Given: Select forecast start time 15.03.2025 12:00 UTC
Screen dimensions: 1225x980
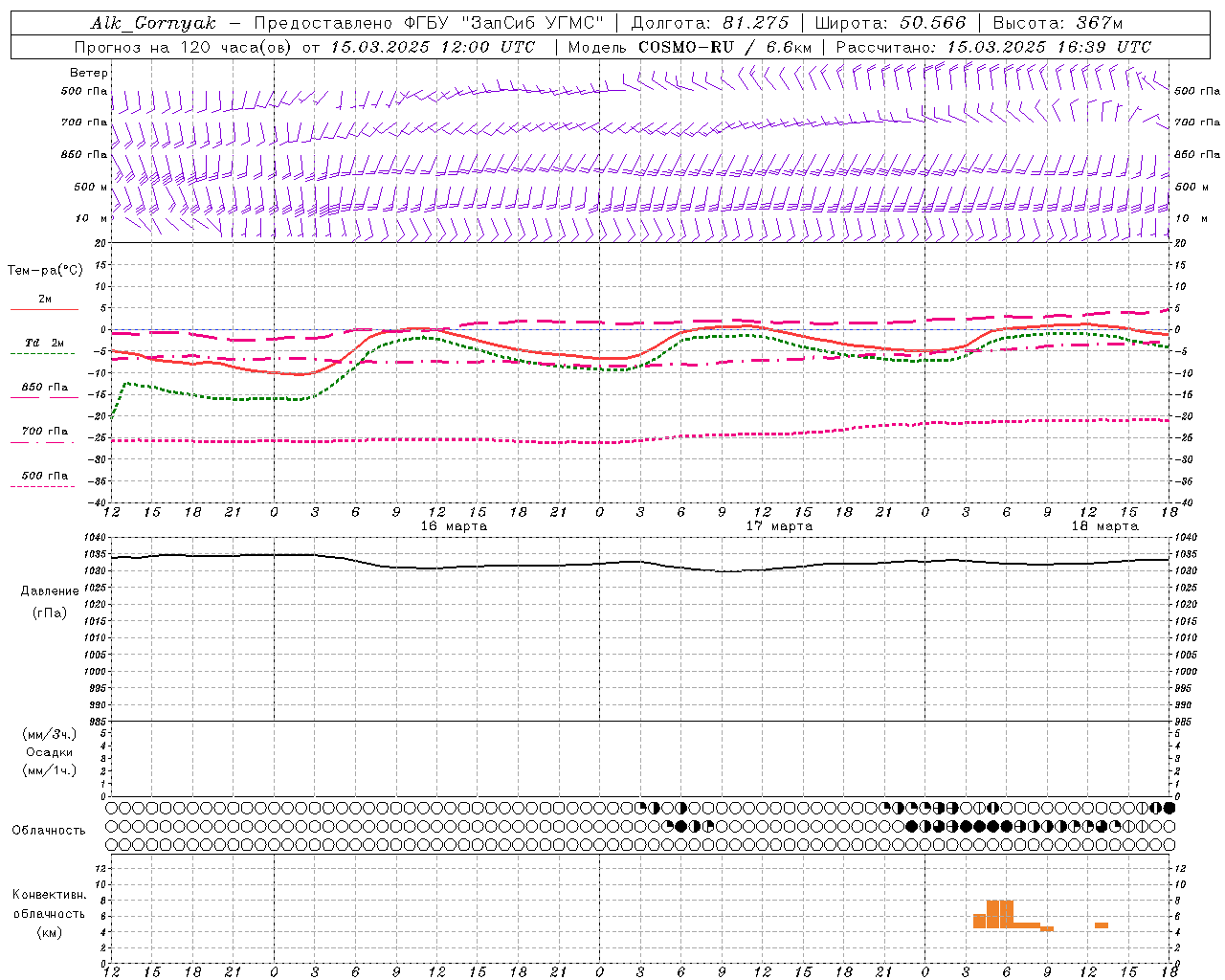Looking at the screenshot, I should point(433,47).
